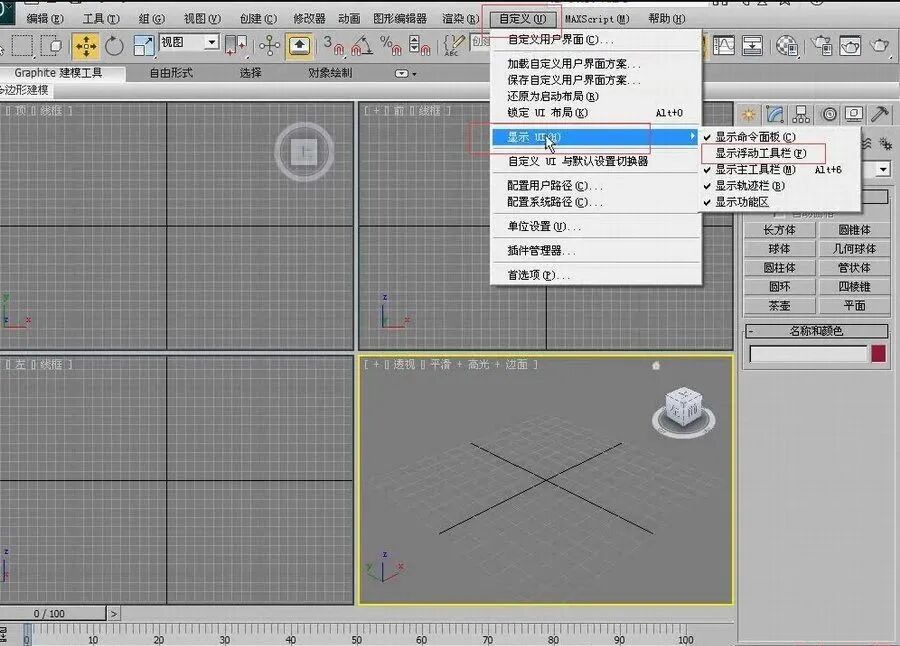
Task: Click the 平面 create button
Action: [x=854, y=305]
